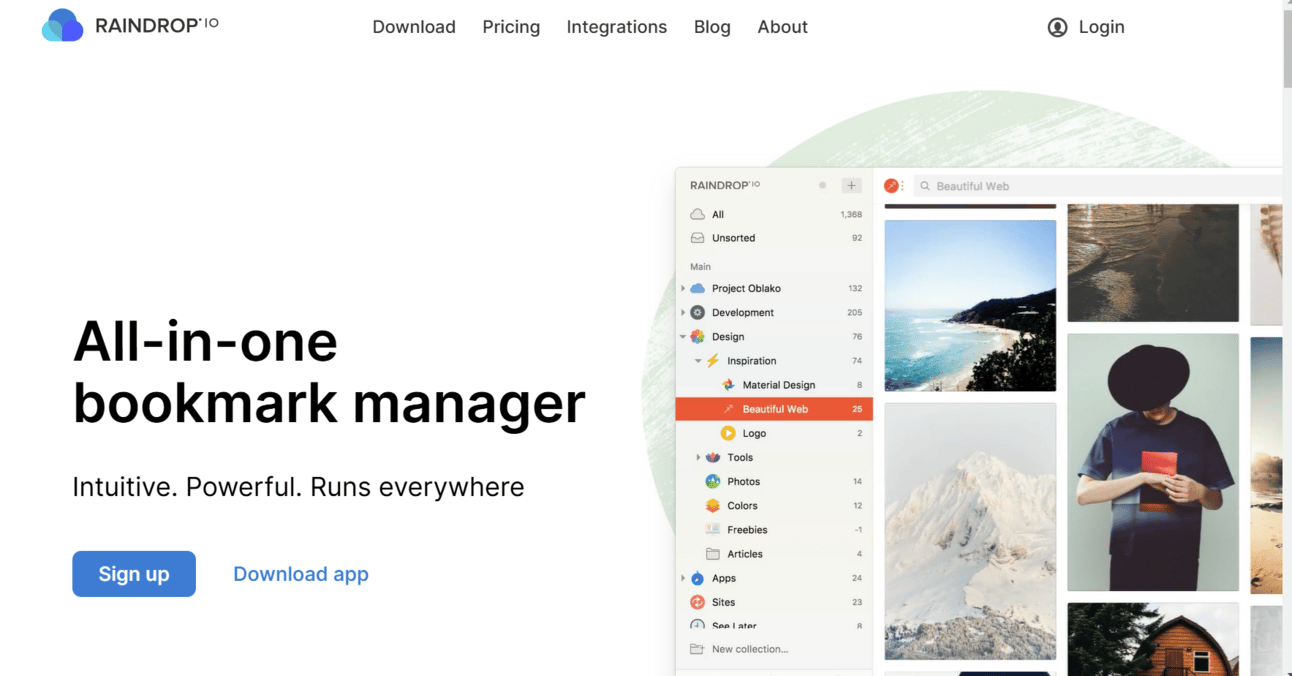This screenshot has height=676, width=1292.
Task: Click the "Sites" row label
Action: (x=723, y=602)
